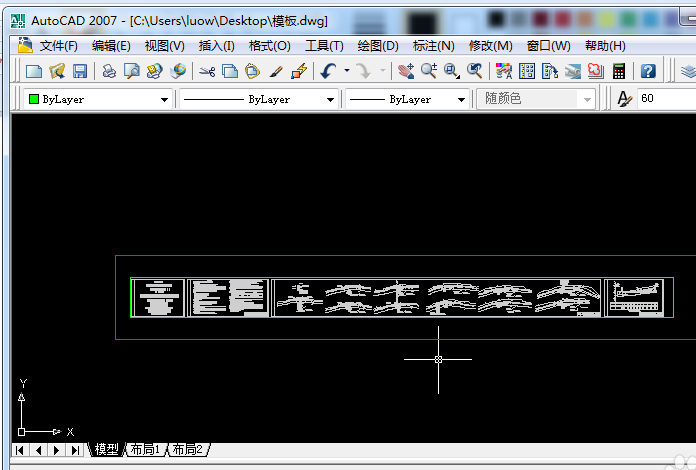Viewport: 696px width, 470px height.
Task: Jump to first tab with scroll button
Action: point(20,450)
